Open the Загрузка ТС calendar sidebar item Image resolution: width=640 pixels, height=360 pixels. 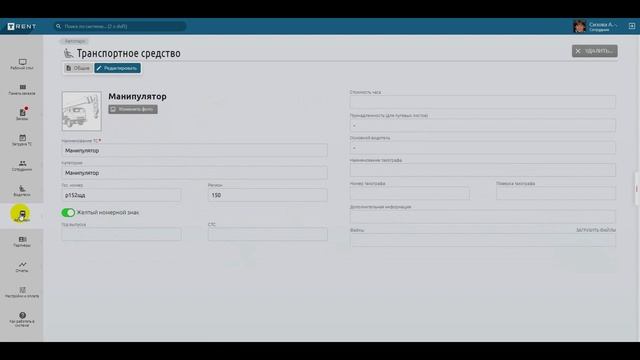(x=22, y=140)
